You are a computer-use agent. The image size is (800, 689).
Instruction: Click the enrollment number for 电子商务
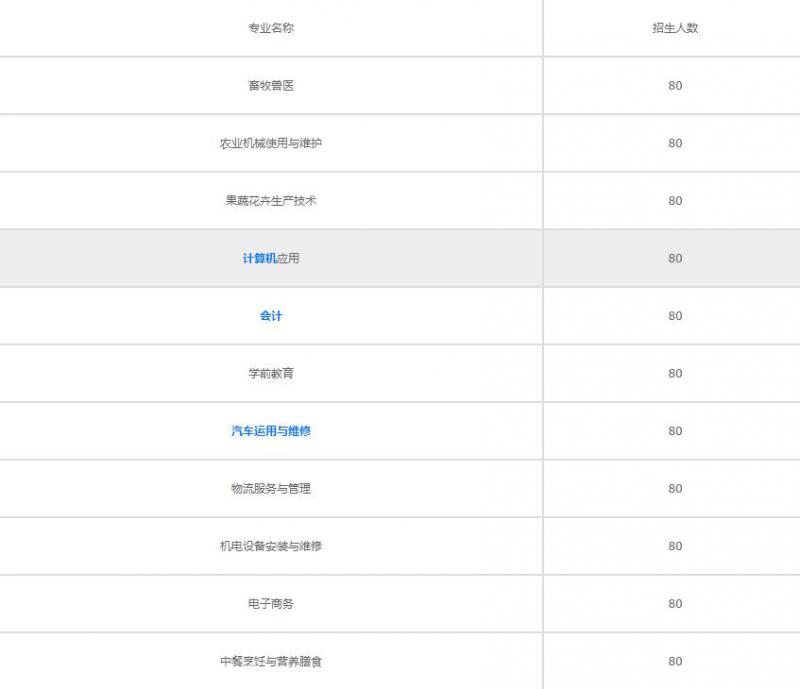tap(673, 603)
